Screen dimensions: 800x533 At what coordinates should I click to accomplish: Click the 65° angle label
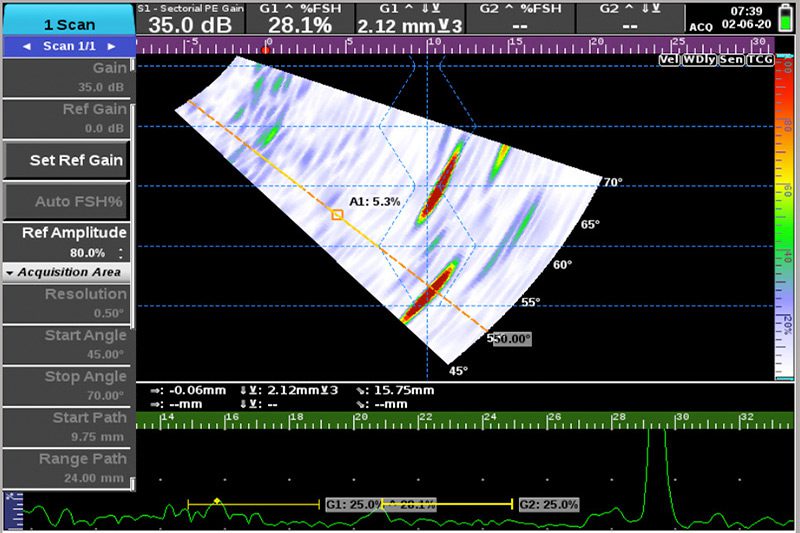pos(590,224)
